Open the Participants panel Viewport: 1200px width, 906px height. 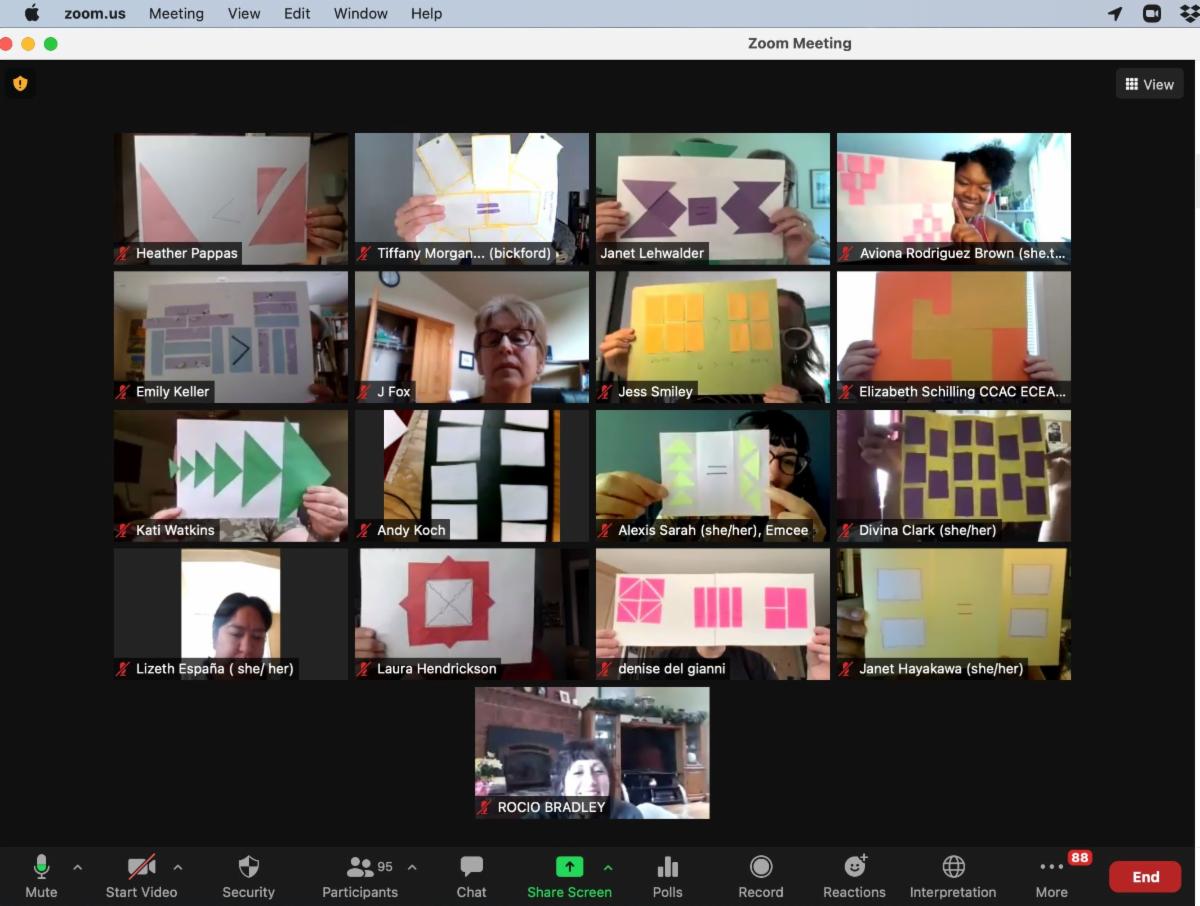[x=360, y=876]
